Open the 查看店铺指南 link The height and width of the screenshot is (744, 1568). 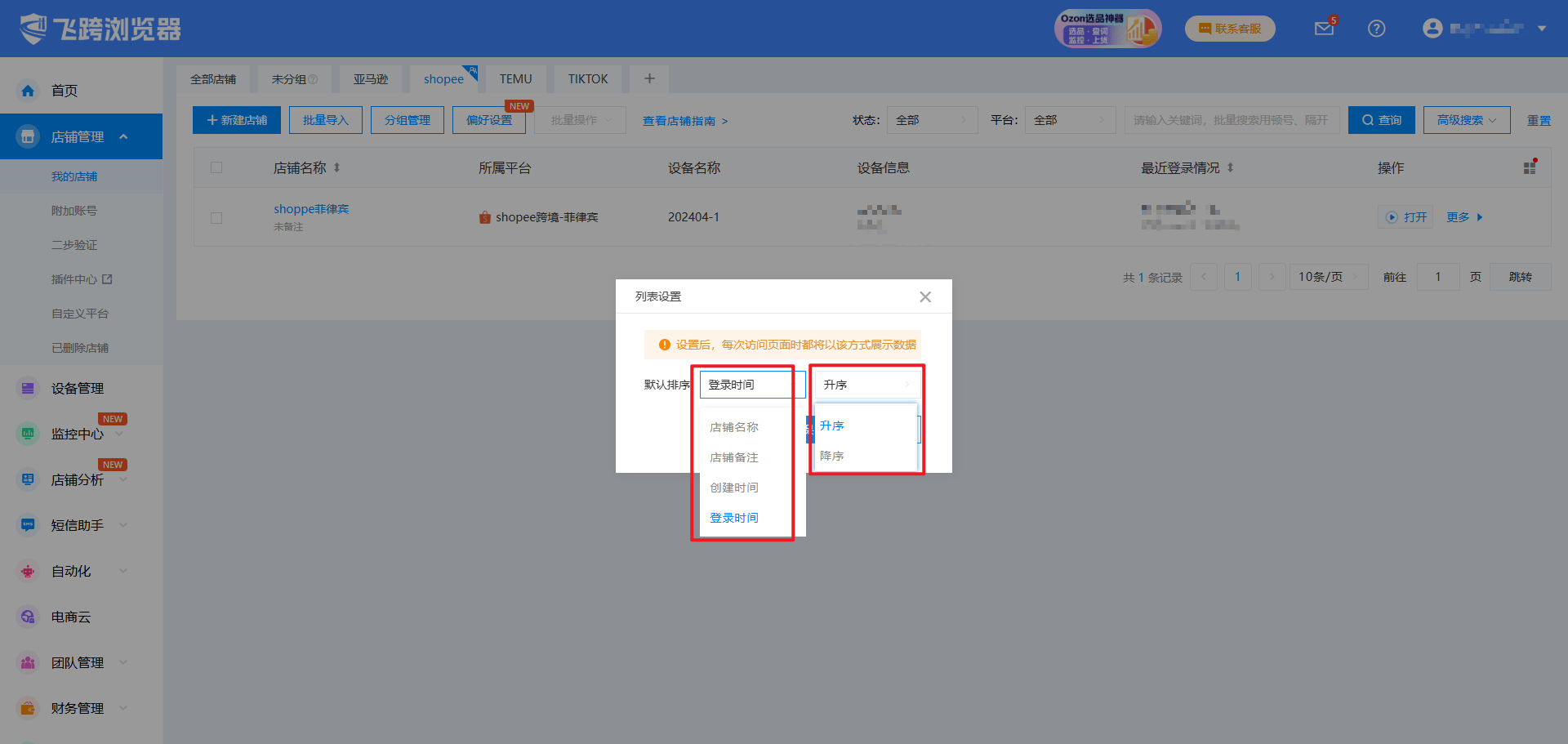(684, 121)
